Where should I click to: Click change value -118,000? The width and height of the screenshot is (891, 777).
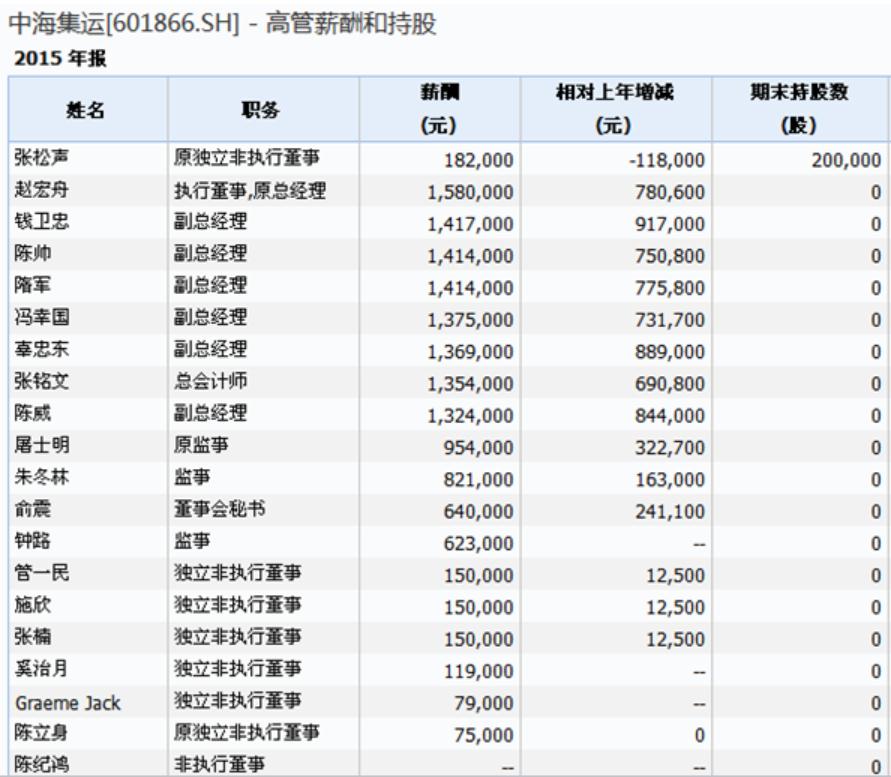tap(667, 160)
